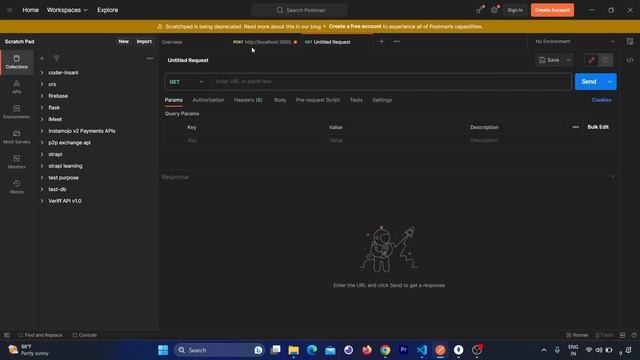Expand the strapi learning collection

coord(42,166)
